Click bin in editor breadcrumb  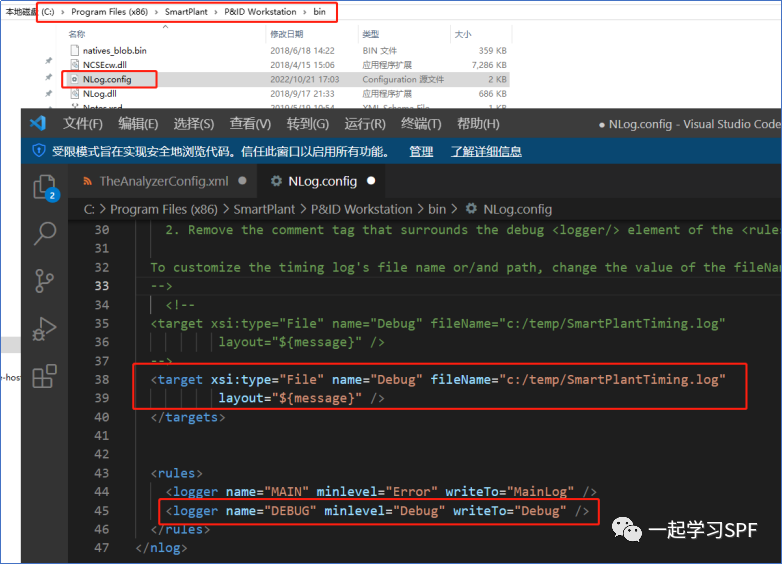tap(437, 209)
